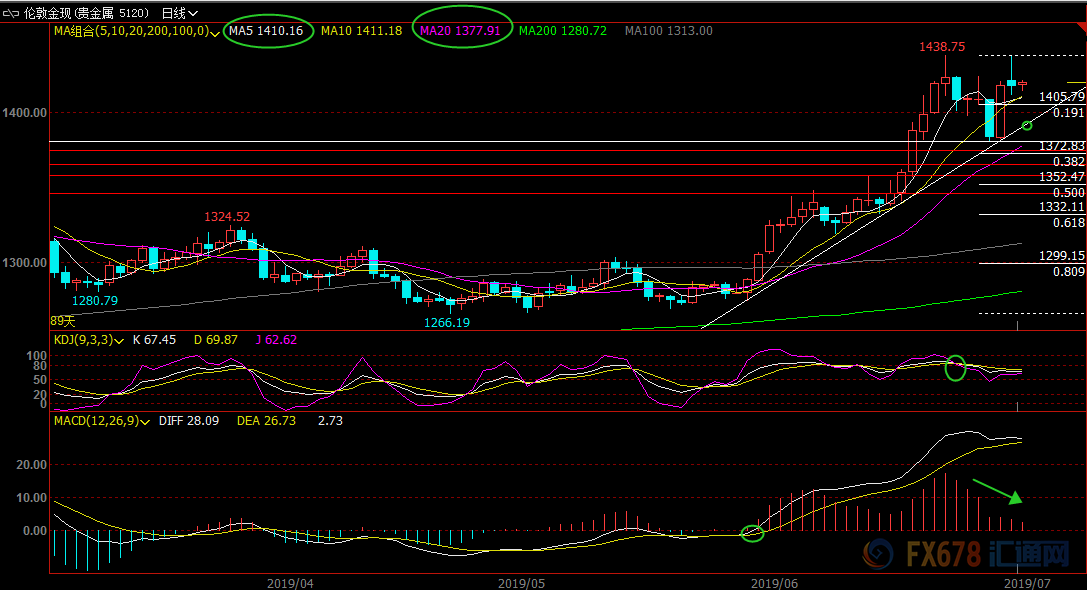
Task: Click the K 67.45 value
Action: (x=154, y=340)
